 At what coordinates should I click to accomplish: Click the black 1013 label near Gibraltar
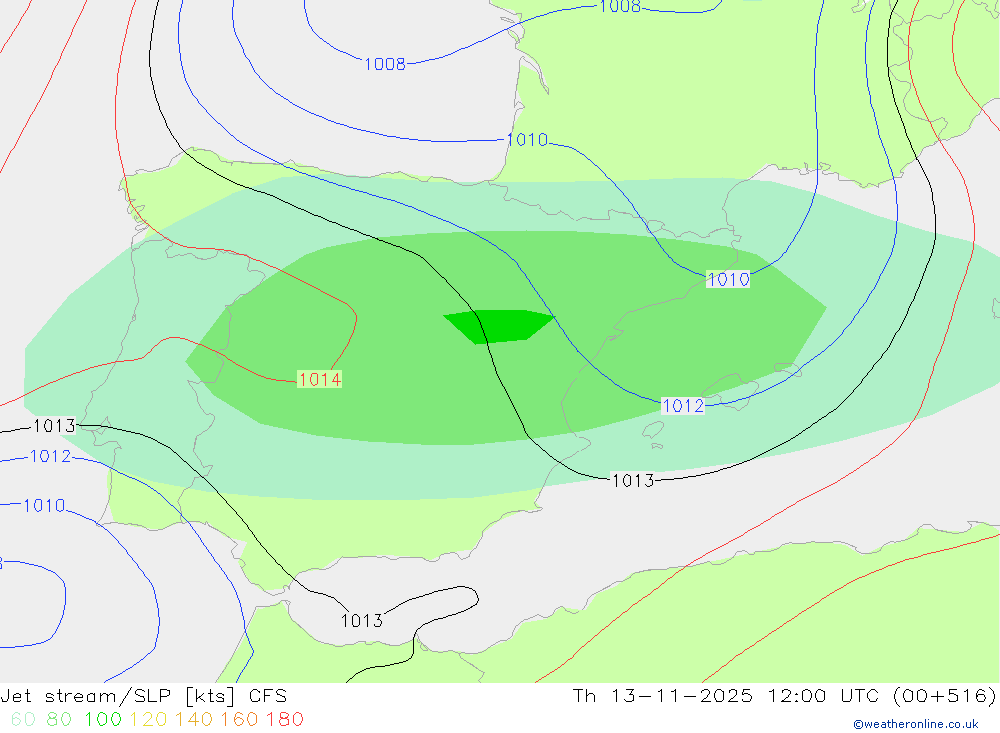click(x=362, y=621)
